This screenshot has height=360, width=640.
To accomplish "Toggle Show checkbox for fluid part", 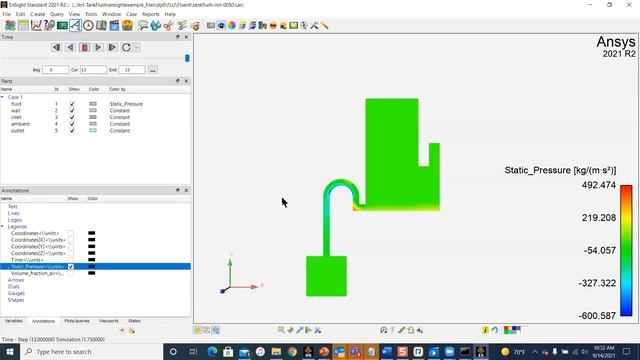I will pyautogui.click(x=72, y=104).
